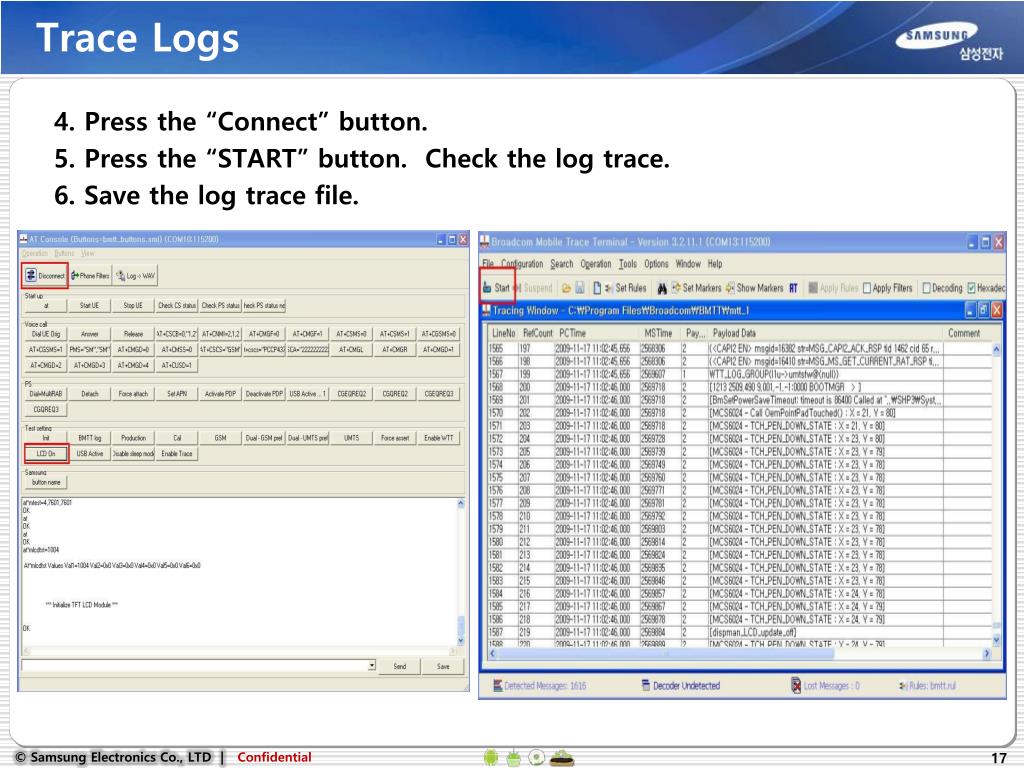Open the Options menu
Viewport: 1024px width, 768px height.
pyautogui.click(x=656, y=264)
